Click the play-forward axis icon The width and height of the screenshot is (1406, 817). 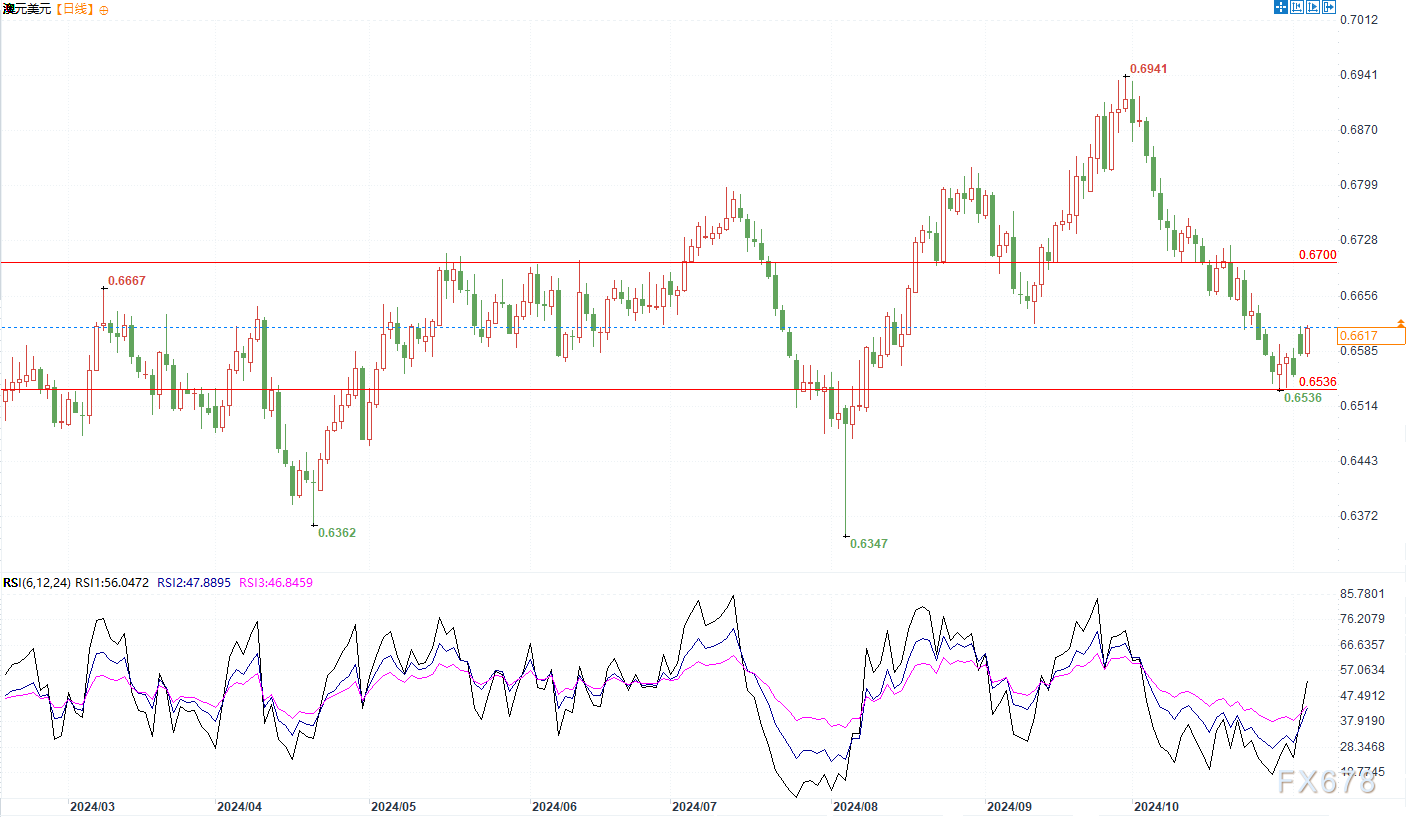coord(1313,7)
